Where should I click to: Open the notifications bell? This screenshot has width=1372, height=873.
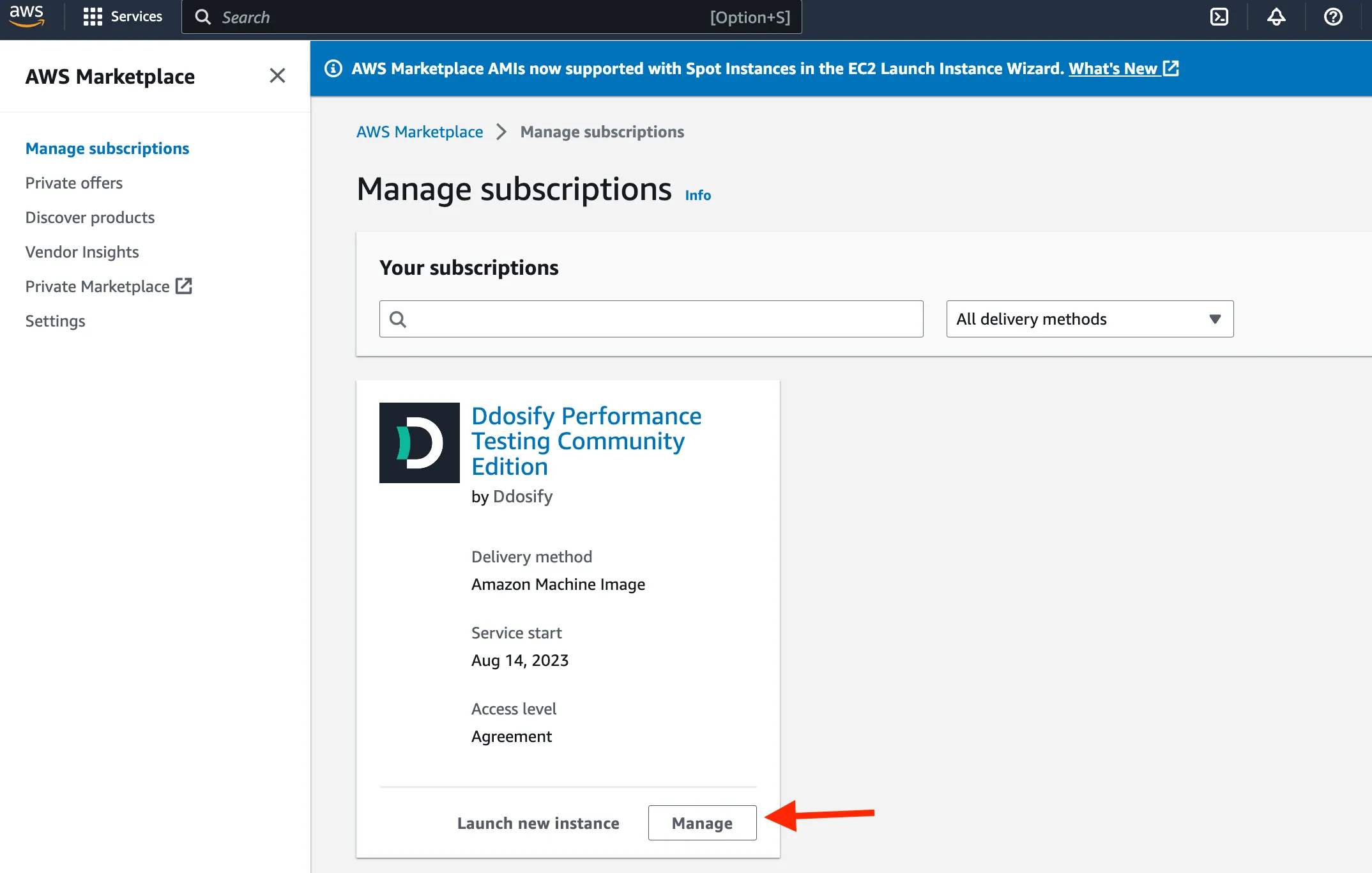(x=1276, y=17)
